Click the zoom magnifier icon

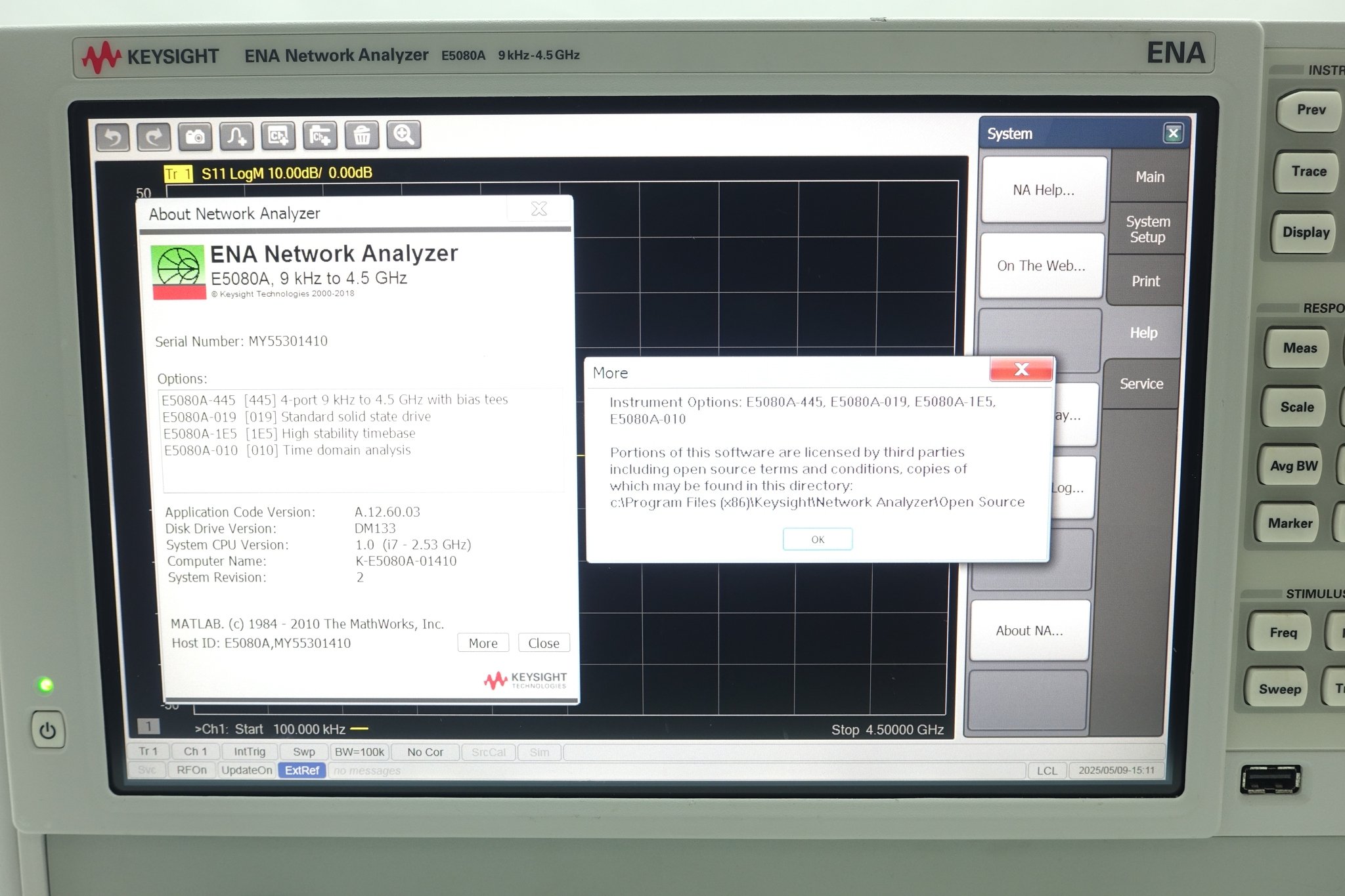tap(404, 135)
